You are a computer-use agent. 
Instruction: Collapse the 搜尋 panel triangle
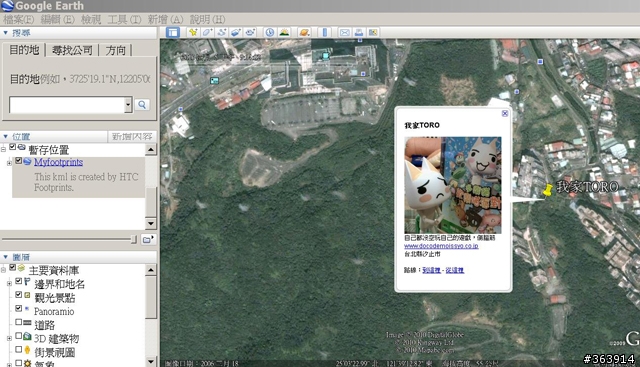[x=5, y=33]
